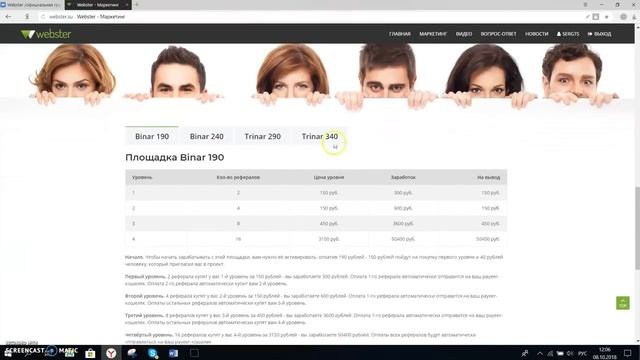The width and height of the screenshot is (640, 360).
Task: Close the Webster - Маркетинг browser tab
Action: [x=127, y=5]
